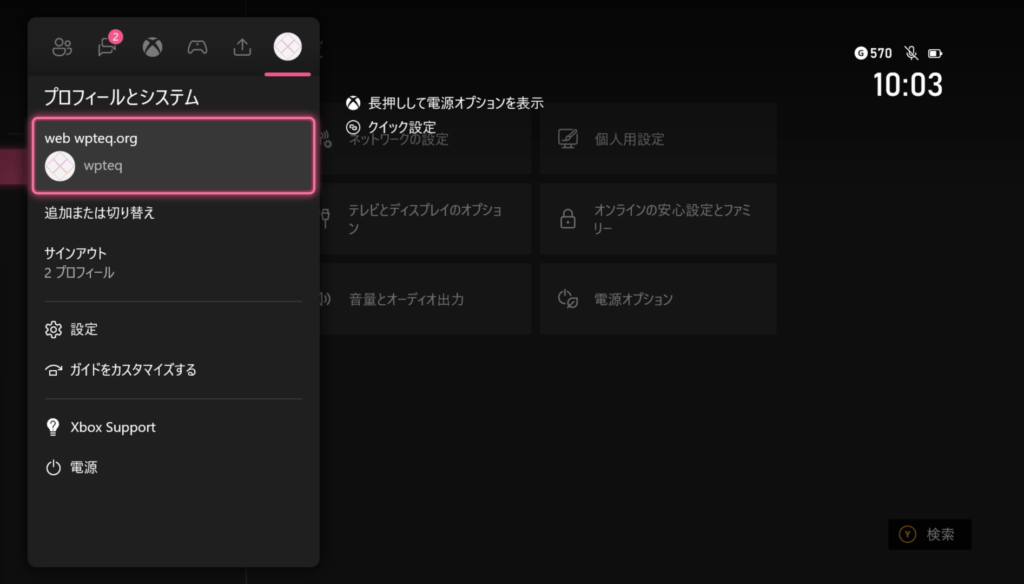Click the Xbox Support lightbulb icon
Viewport: 1024px width, 584px height.
point(53,427)
